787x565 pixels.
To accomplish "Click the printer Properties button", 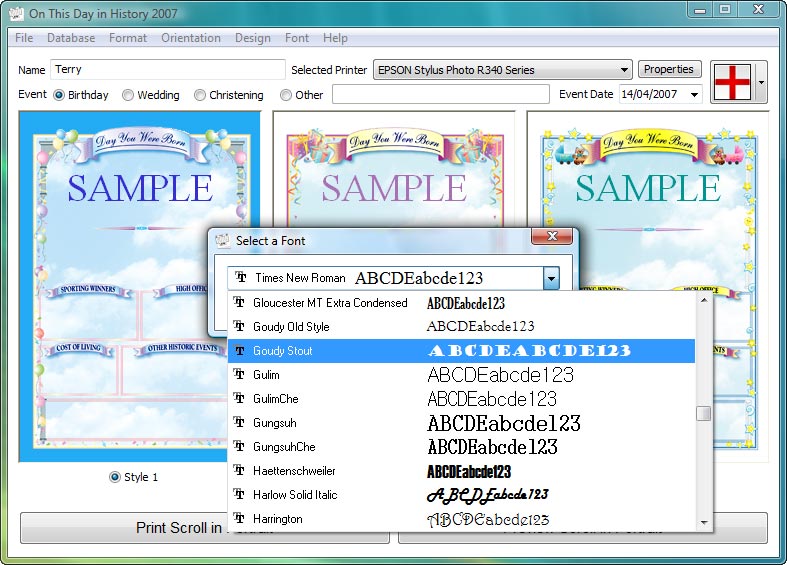I will tap(669, 69).
